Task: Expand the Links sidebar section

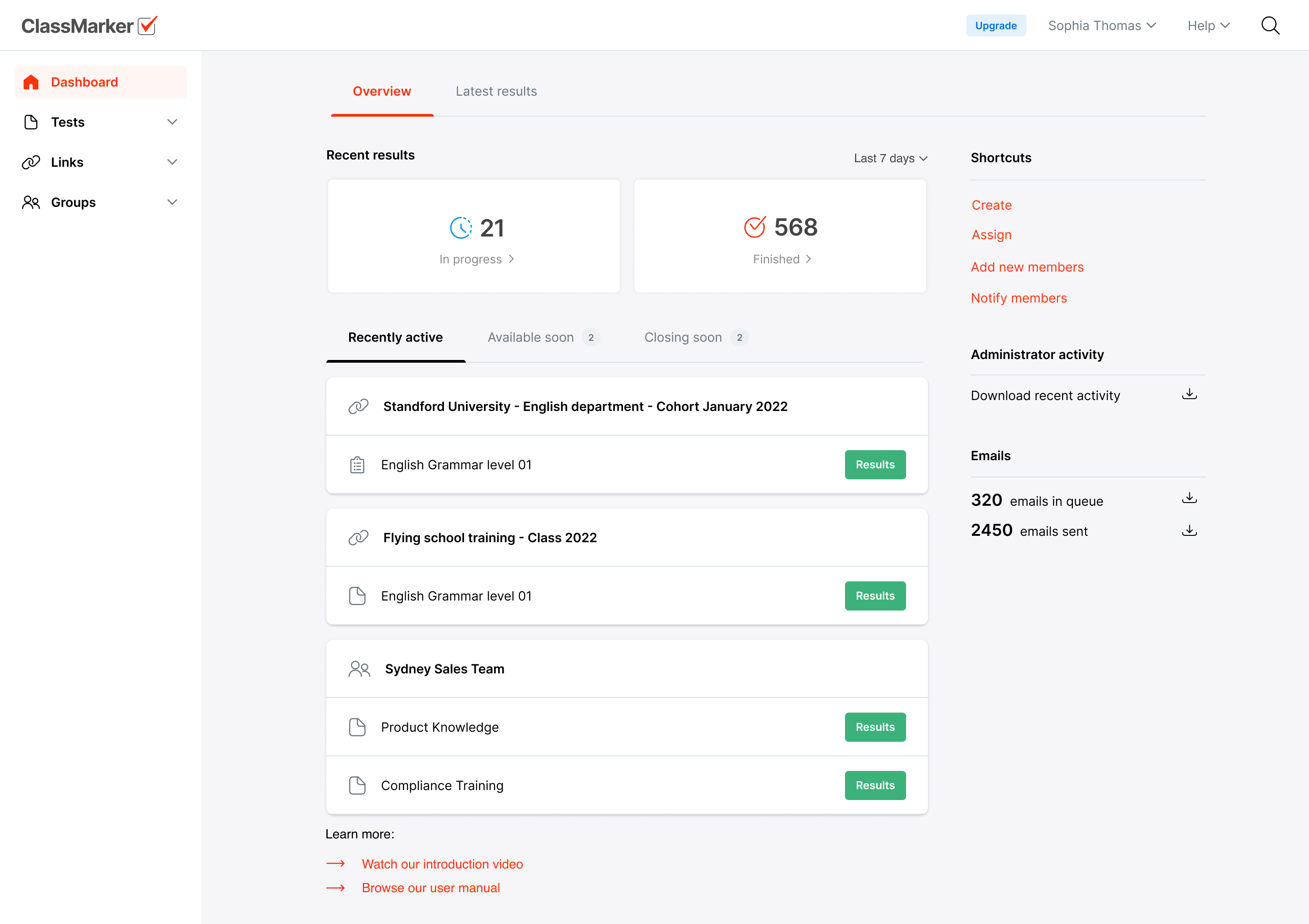Action: point(172,163)
